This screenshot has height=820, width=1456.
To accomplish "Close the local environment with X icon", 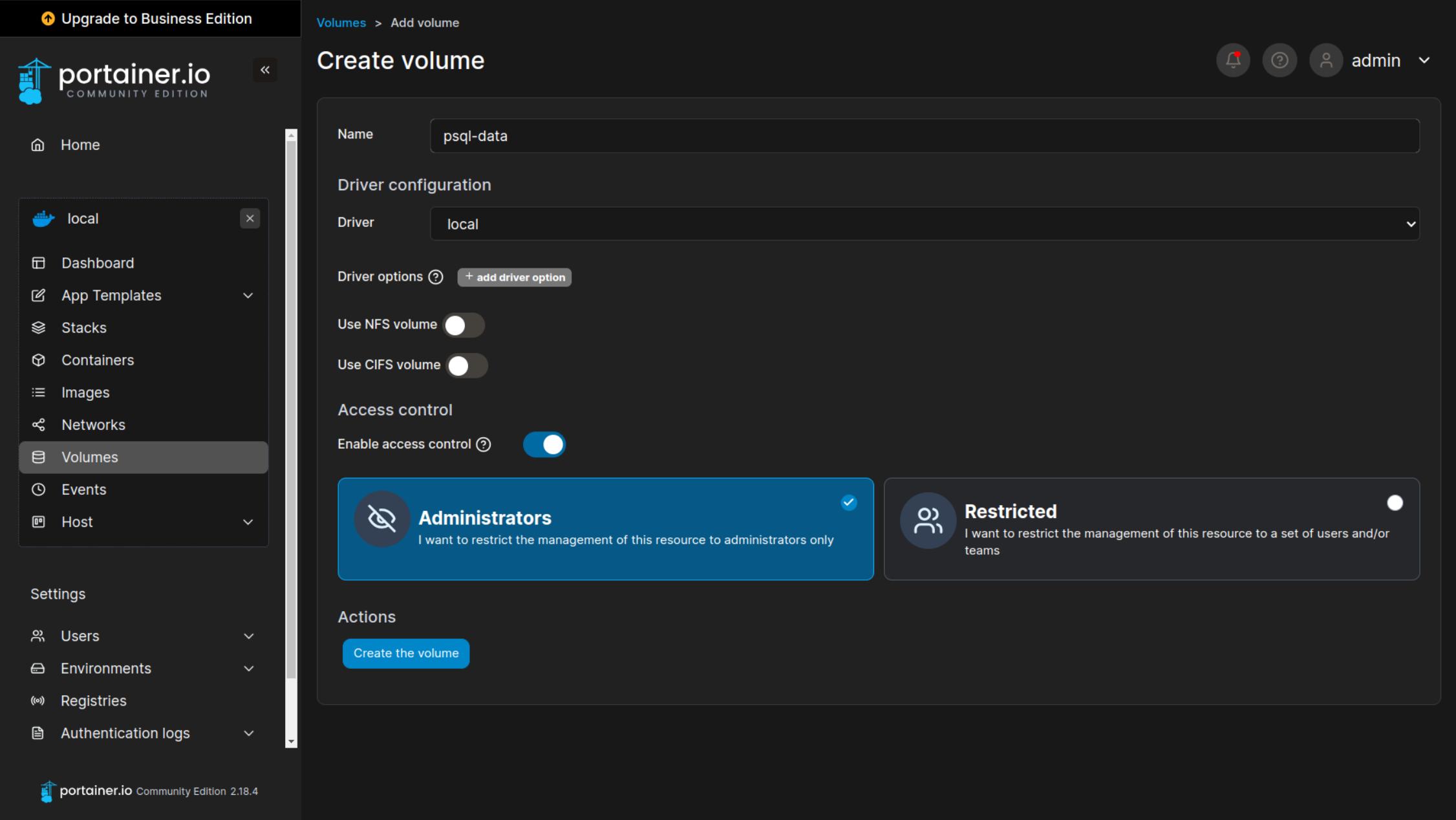I will point(250,219).
